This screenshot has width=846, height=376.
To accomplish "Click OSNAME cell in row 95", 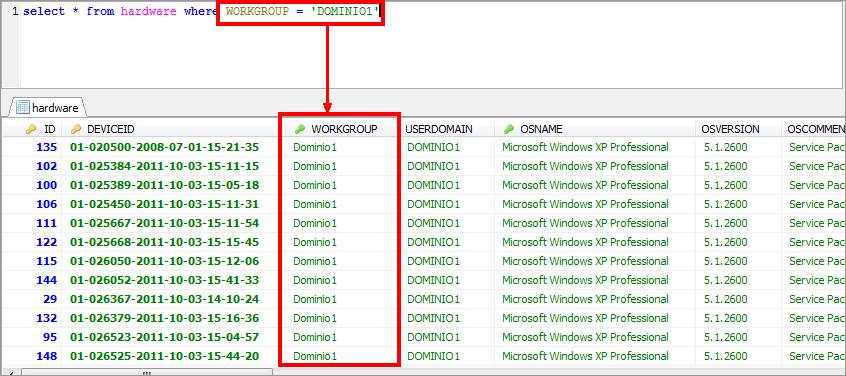I will coord(585,337).
